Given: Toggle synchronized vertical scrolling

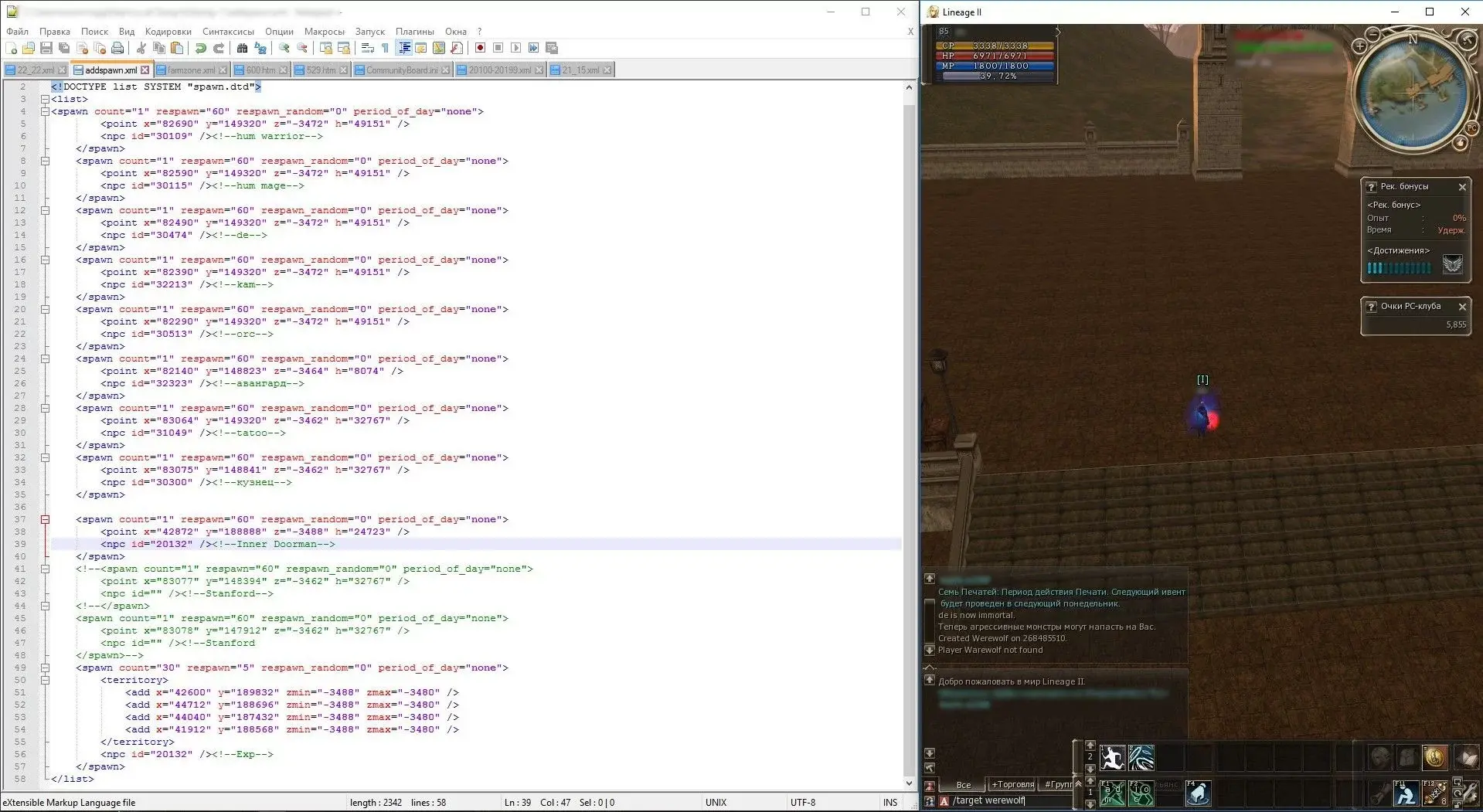Looking at the screenshot, I should pos(325,48).
